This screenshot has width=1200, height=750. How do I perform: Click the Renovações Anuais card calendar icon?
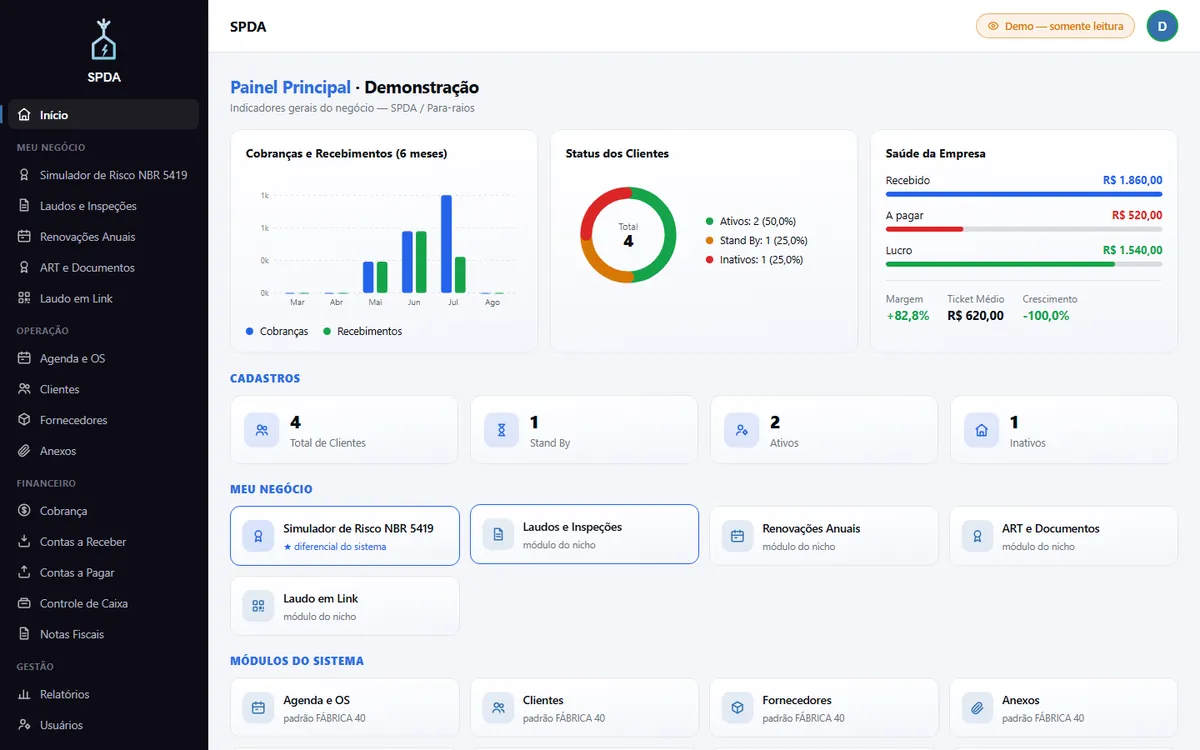coord(737,536)
